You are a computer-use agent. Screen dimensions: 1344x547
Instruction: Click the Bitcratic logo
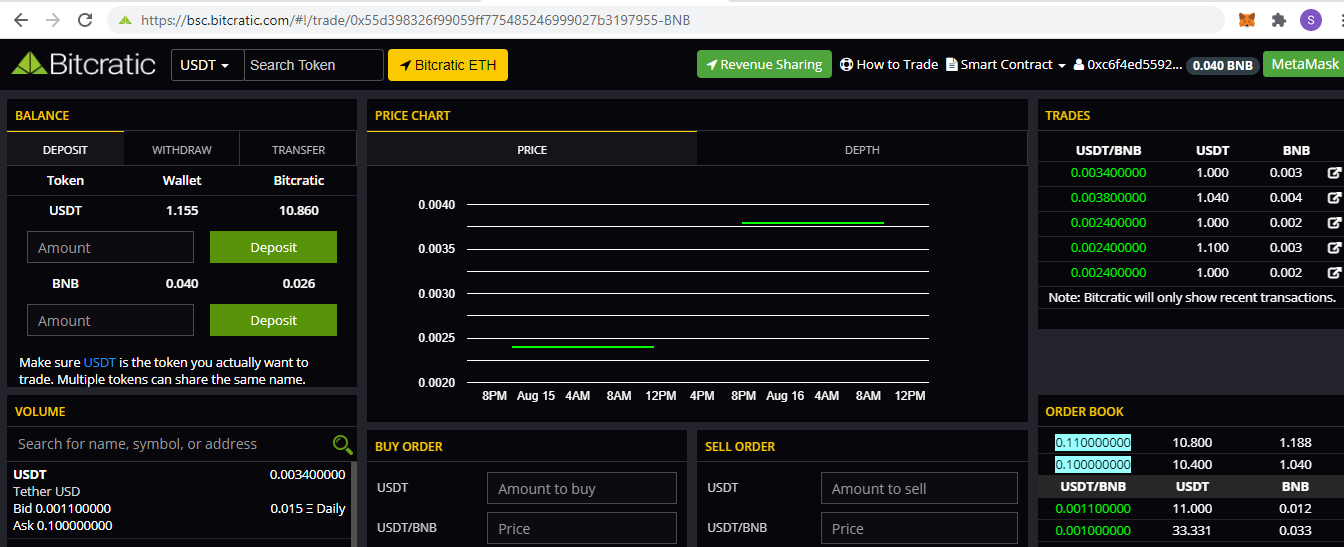84,65
